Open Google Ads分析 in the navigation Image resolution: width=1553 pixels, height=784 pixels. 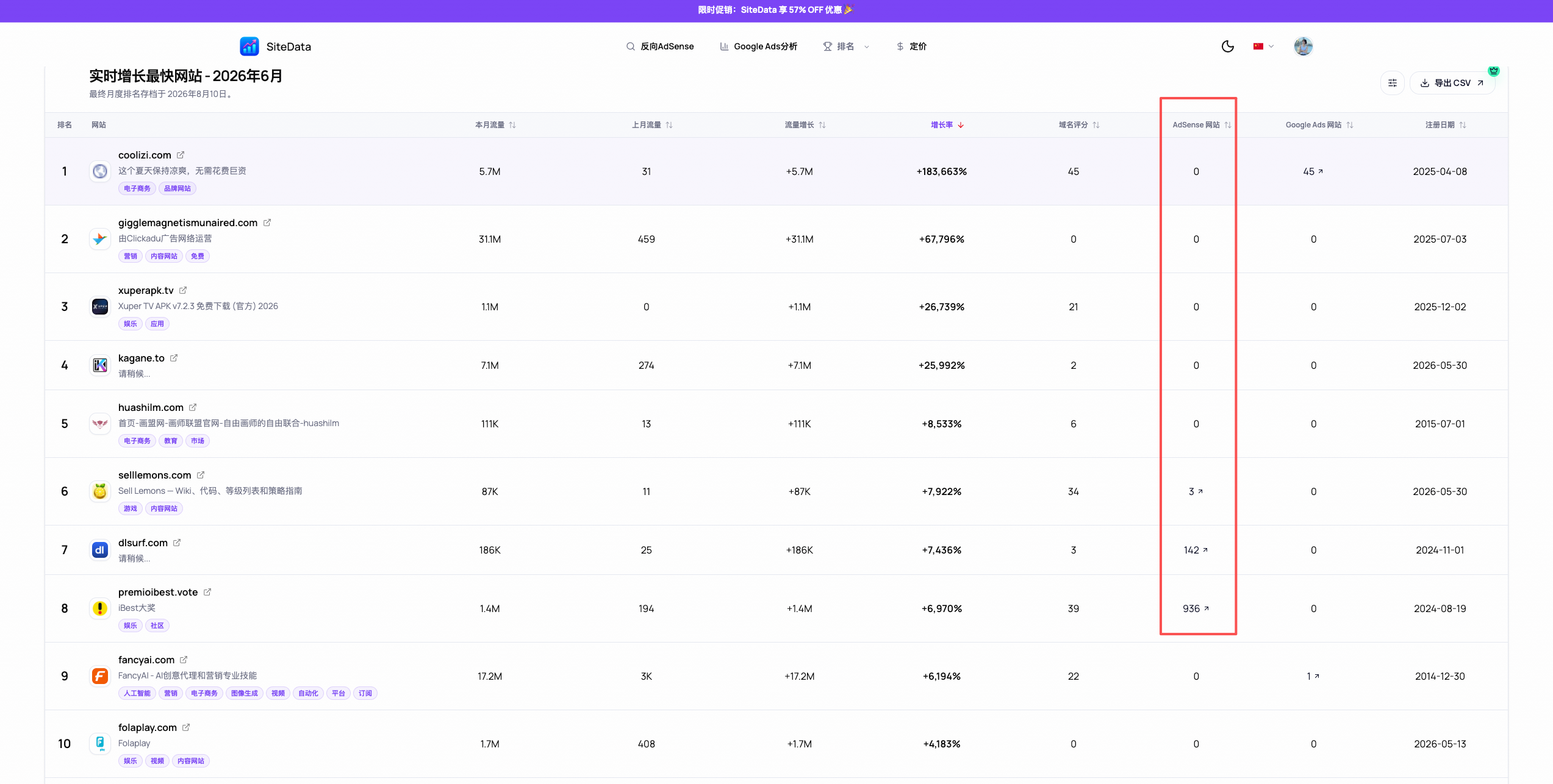758,46
